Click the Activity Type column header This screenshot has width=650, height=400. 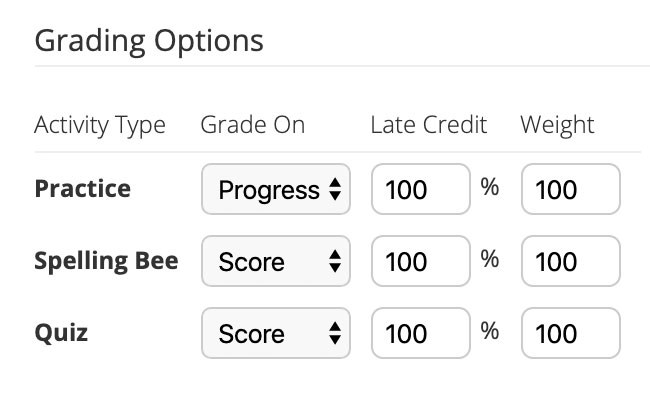100,125
